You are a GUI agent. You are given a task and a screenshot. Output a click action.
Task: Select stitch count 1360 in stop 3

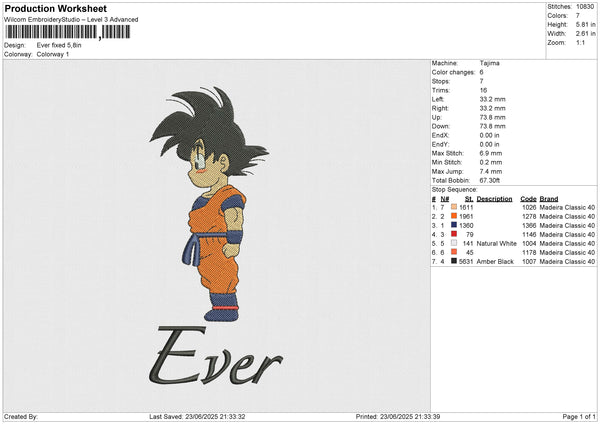466,225
